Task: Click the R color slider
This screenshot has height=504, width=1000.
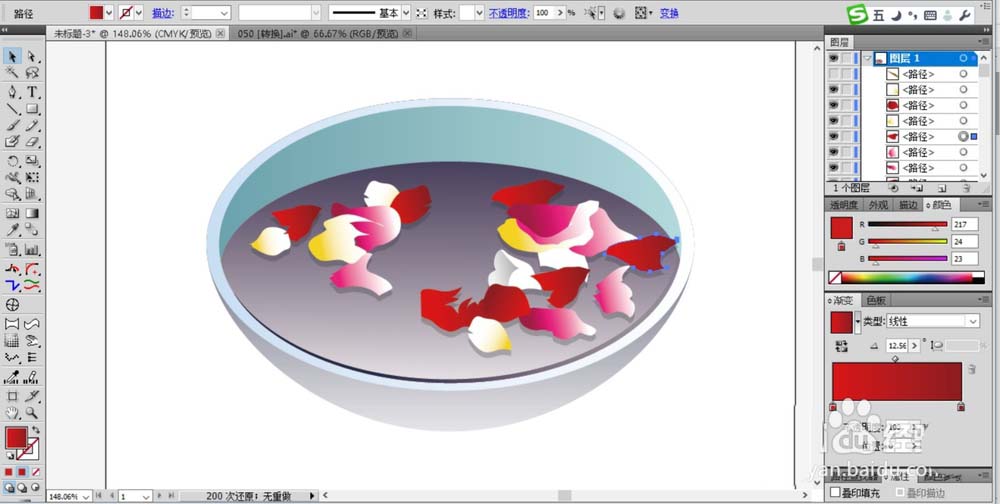Action: tap(908, 225)
